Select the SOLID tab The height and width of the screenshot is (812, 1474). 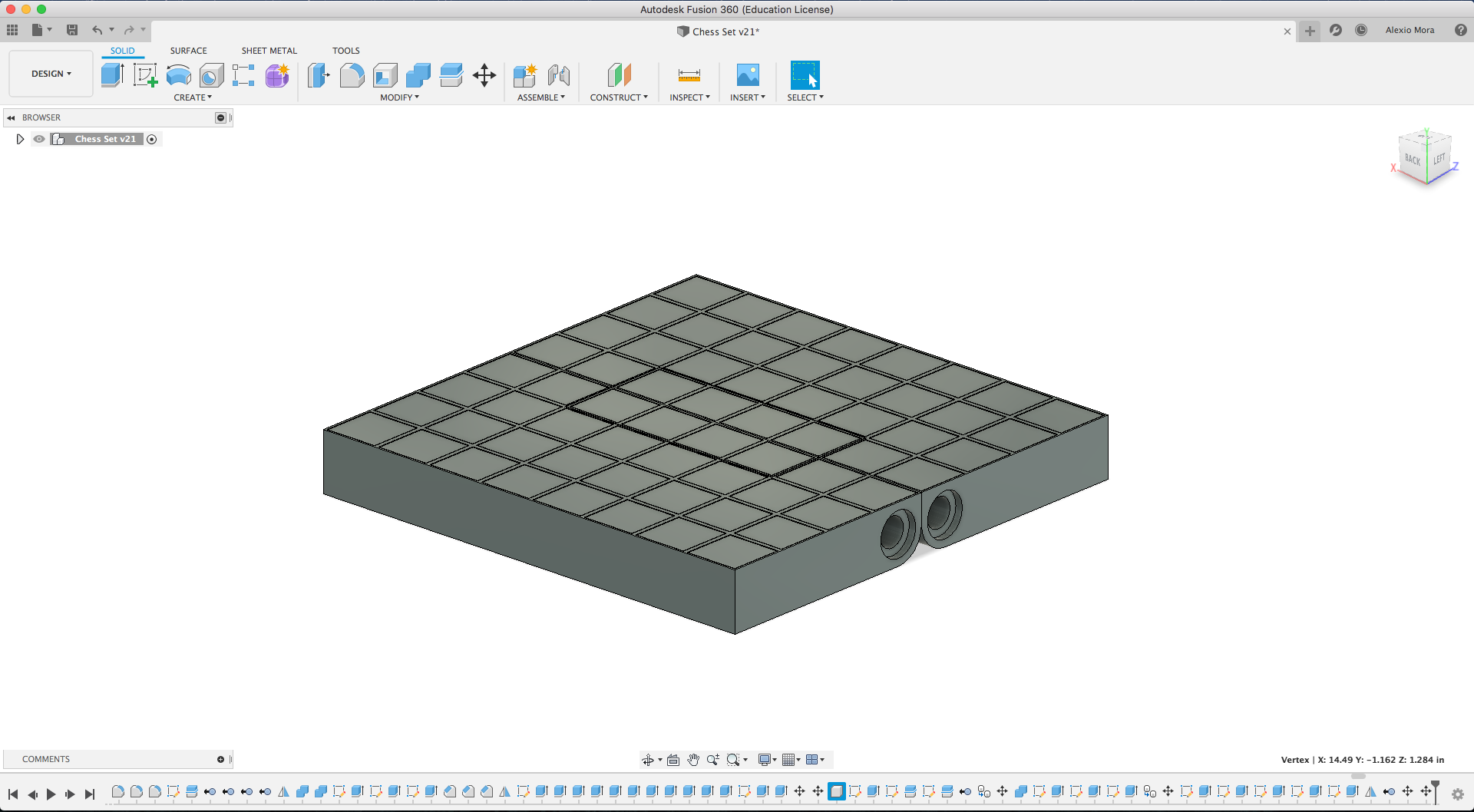[123, 51]
